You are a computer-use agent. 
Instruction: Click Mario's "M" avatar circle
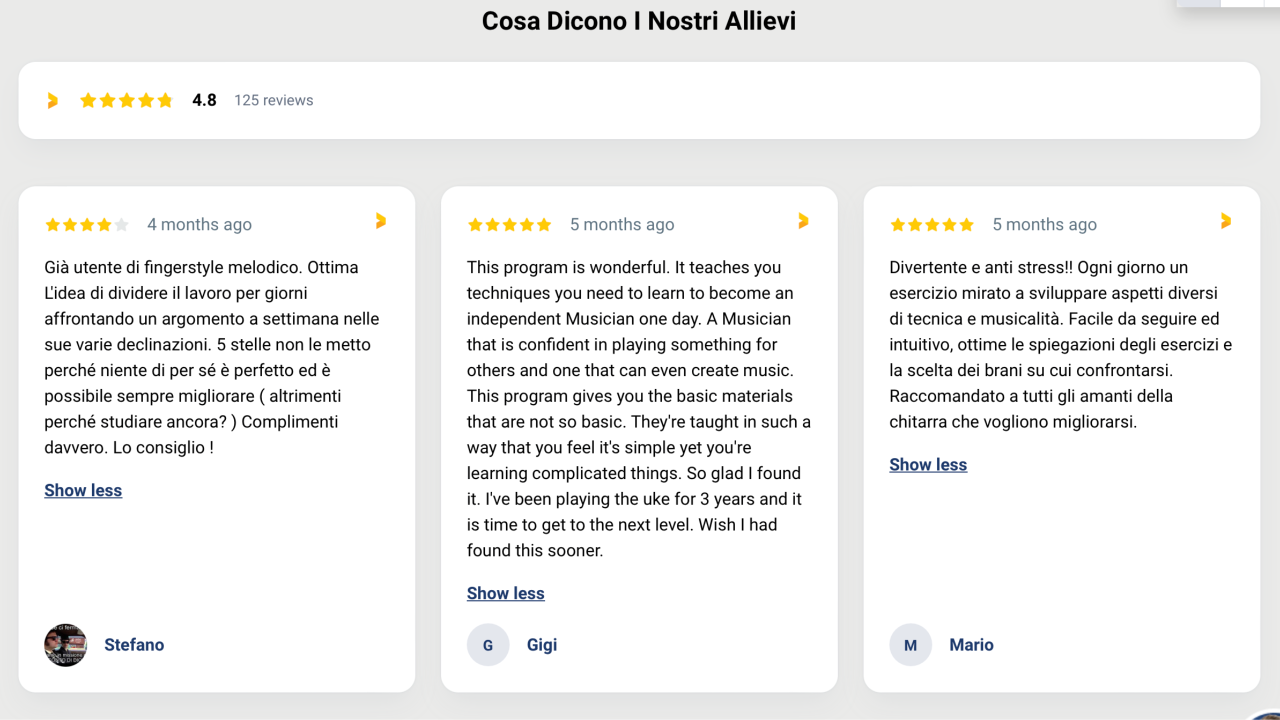(910, 645)
